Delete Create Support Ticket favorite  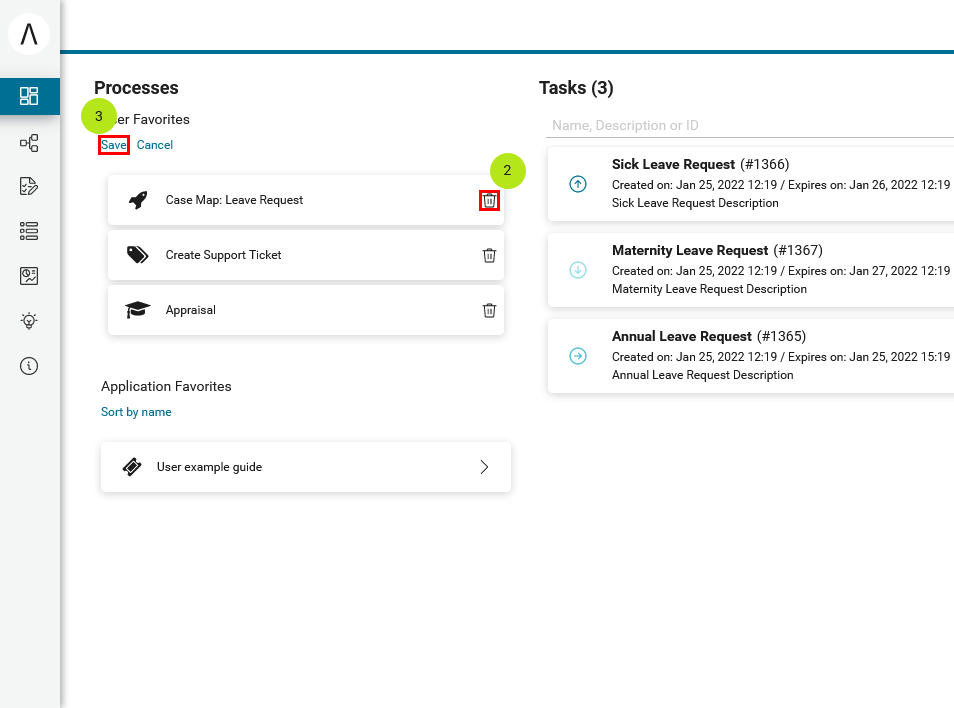pyautogui.click(x=489, y=255)
